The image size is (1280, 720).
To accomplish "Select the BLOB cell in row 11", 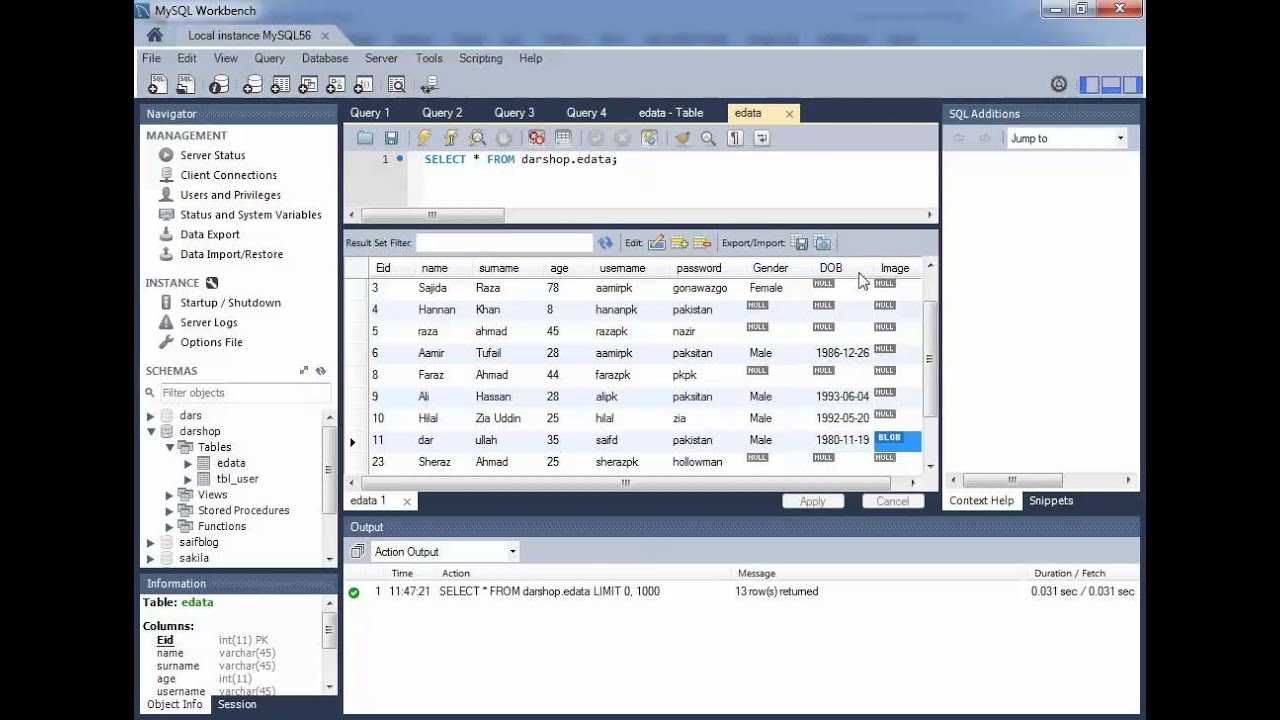I will pos(897,440).
